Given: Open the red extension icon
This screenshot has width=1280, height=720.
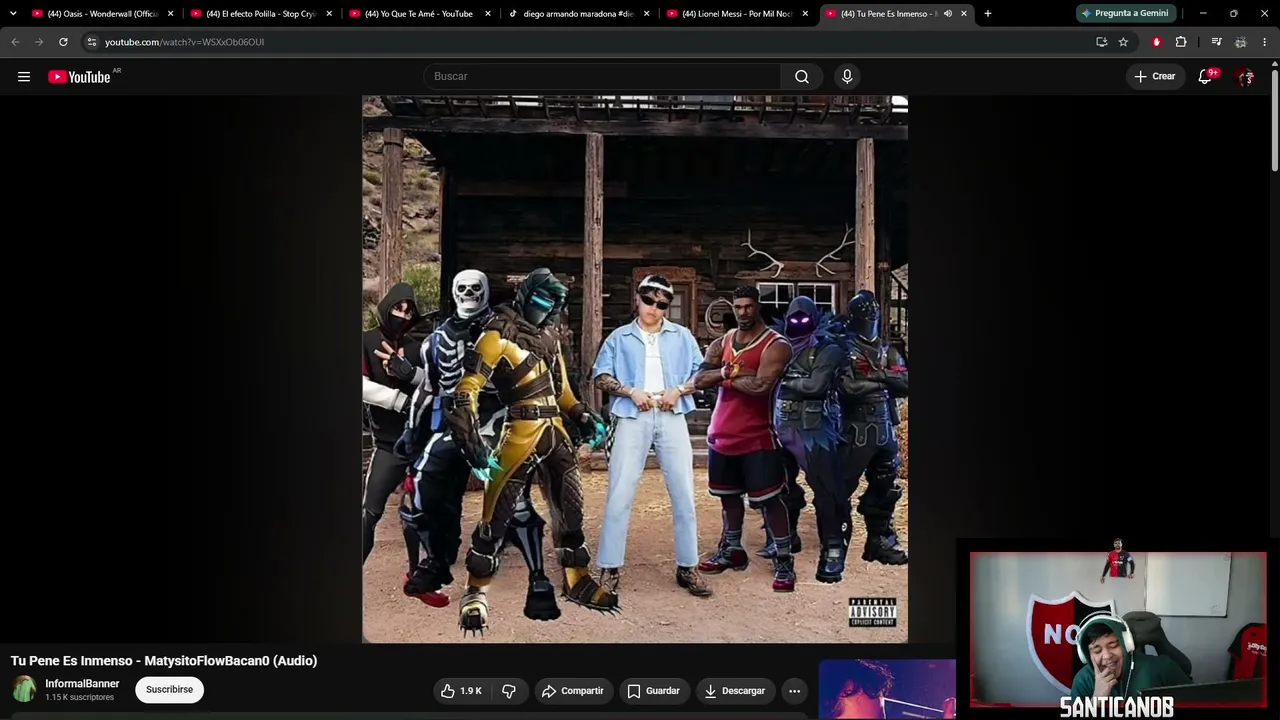Looking at the screenshot, I should click(x=1157, y=42).
